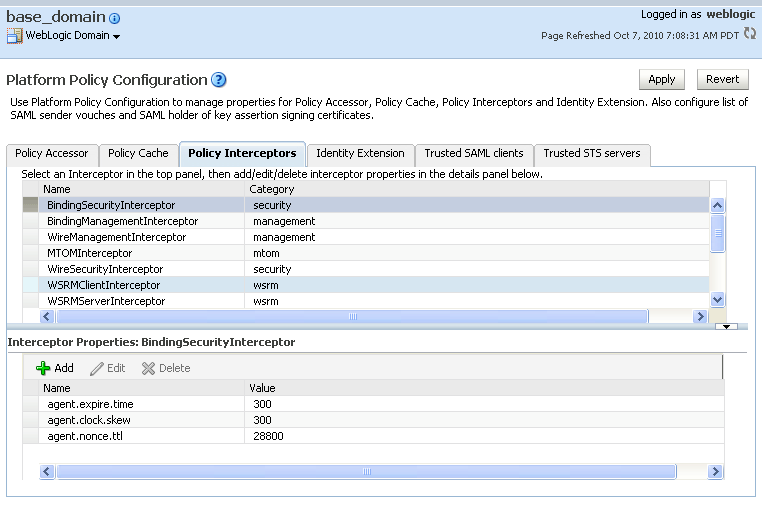The height and width of the screenshot is (506, 762).
Task: Click the interceptors vertical scrollbar thumb
Action: click(717, 233)
